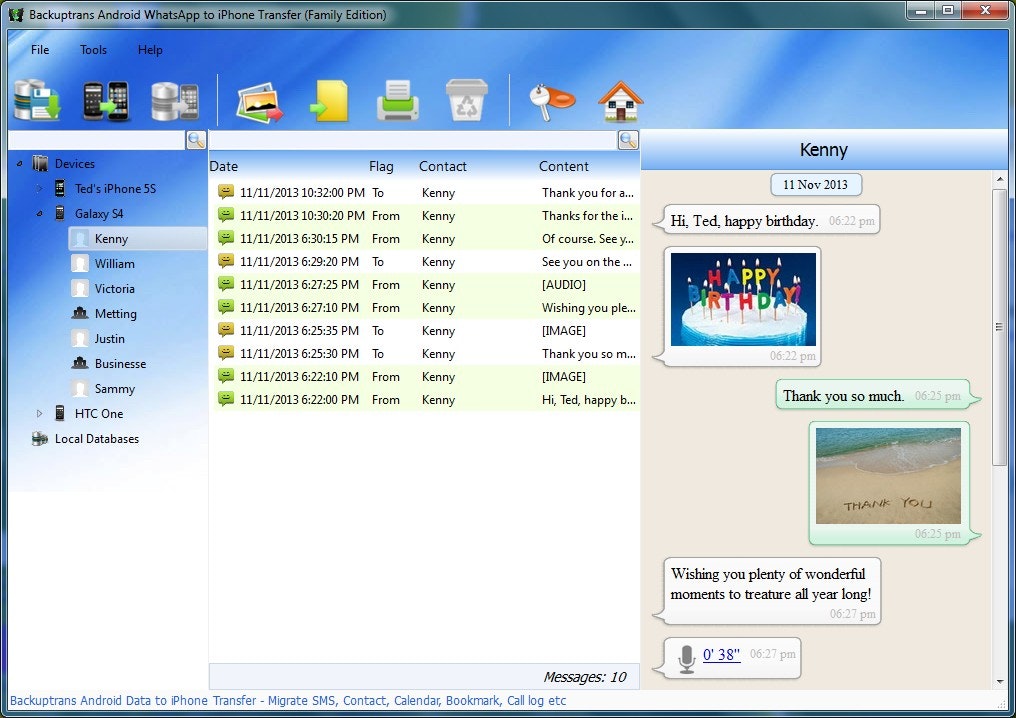
Task: Play the 0' 38" voice message
Action: click(x=722, y=655)
